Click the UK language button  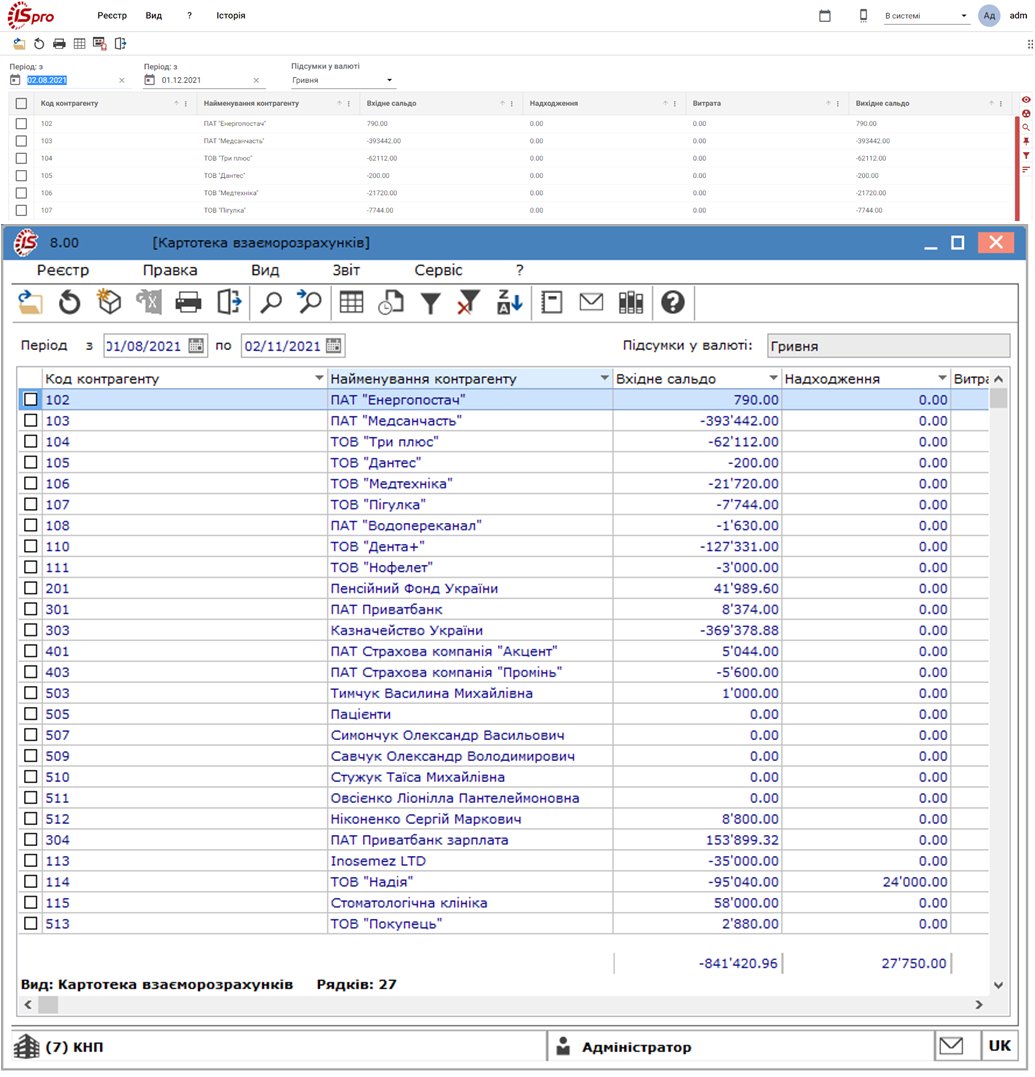(999, 1046)
